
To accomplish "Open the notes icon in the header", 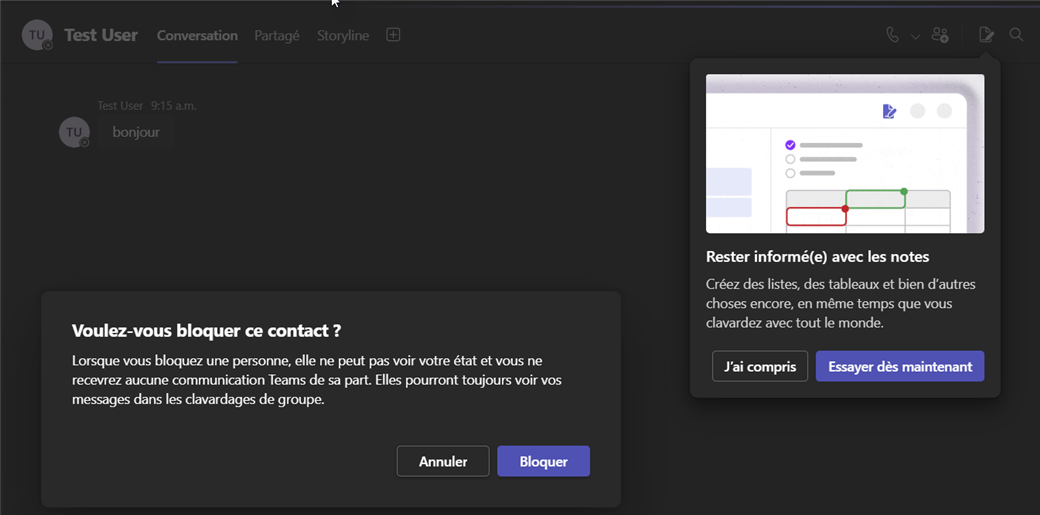I will coord(986,35).
